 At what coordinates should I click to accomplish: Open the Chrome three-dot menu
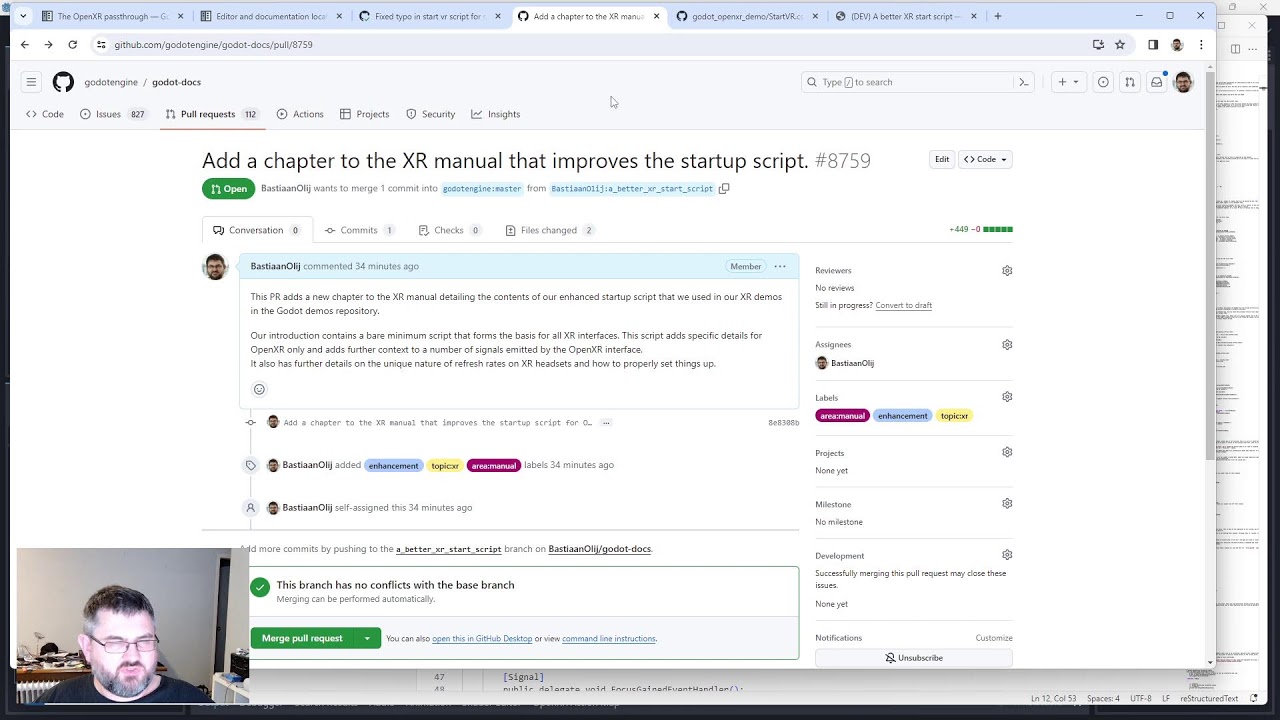point(1201,44)
